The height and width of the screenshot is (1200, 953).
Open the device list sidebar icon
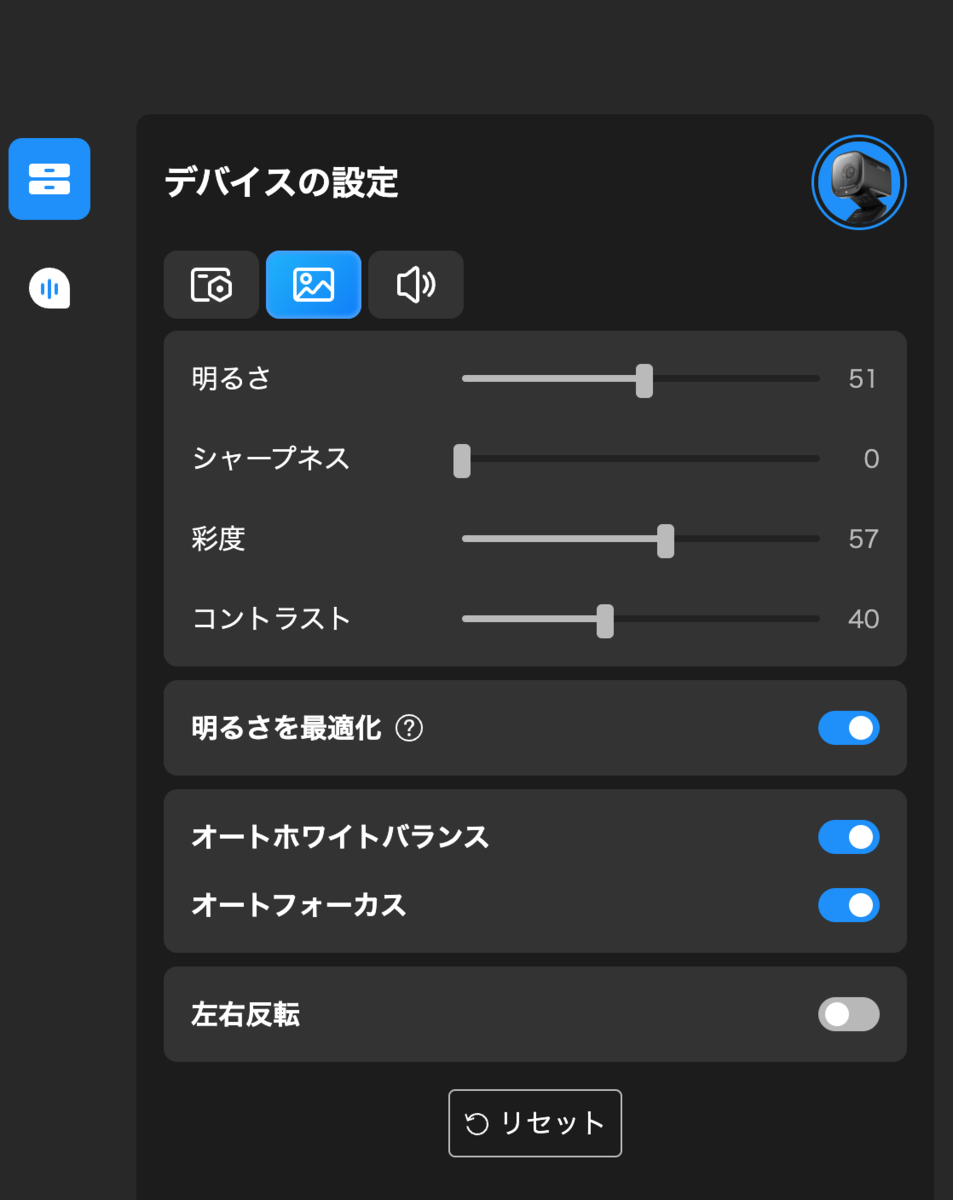tap(49, 179)
